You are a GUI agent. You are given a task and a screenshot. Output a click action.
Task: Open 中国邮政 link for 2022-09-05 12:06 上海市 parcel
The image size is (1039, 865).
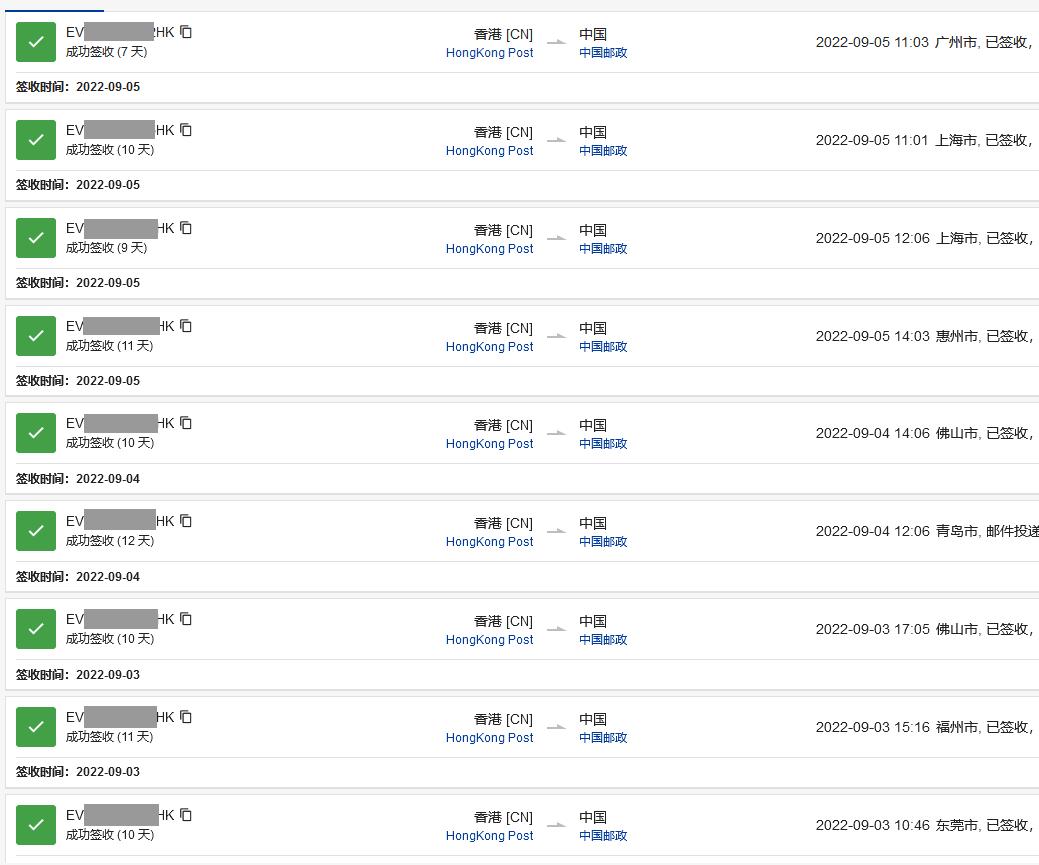coord(603,249)
